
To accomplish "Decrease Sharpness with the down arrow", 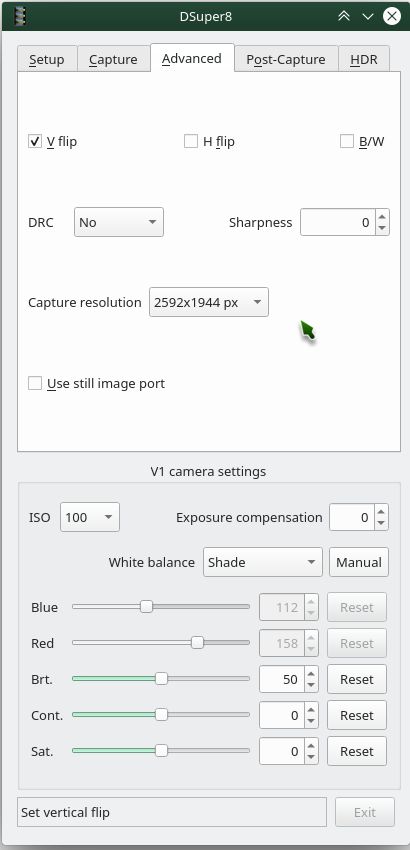I will click(382, 228).
